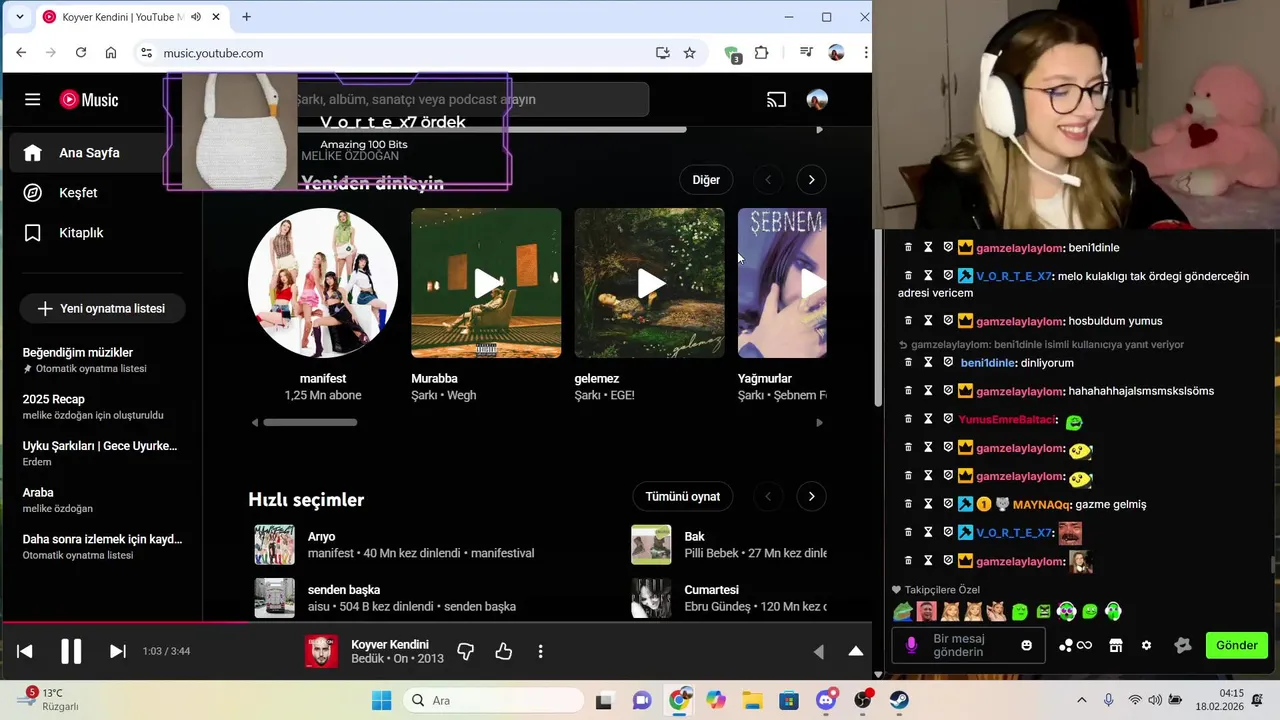Play senden başka in quick picks
Screen dimensions: 1280x720
click(274, 598)
